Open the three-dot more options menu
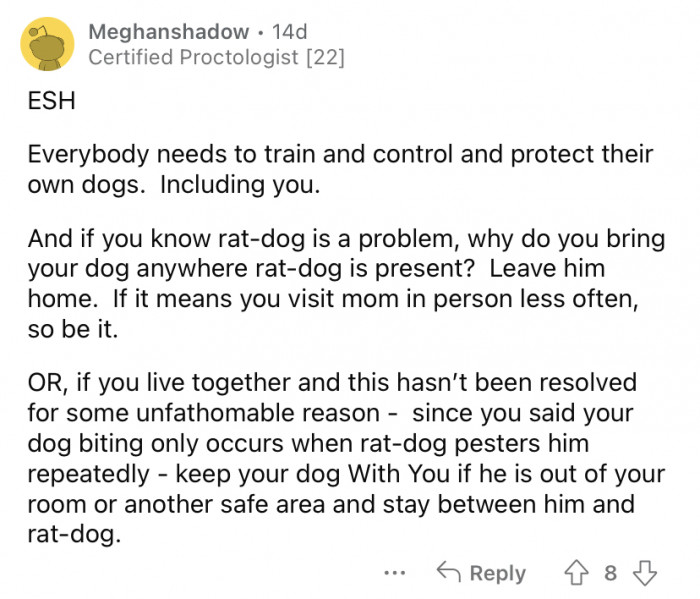Image resolution: width=700 pixels, height=599 pixels. click(394, 573)
